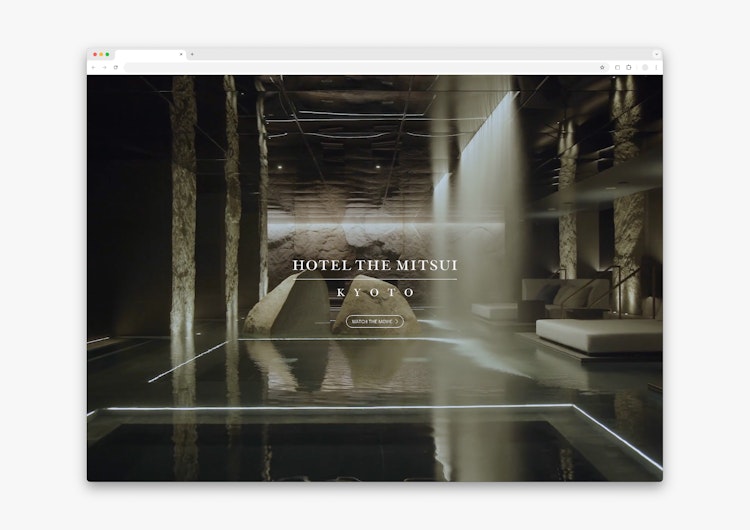
Task: Click the WATCH THE MOVIE button
Action: pyautogui.click(x=375, y=321)
